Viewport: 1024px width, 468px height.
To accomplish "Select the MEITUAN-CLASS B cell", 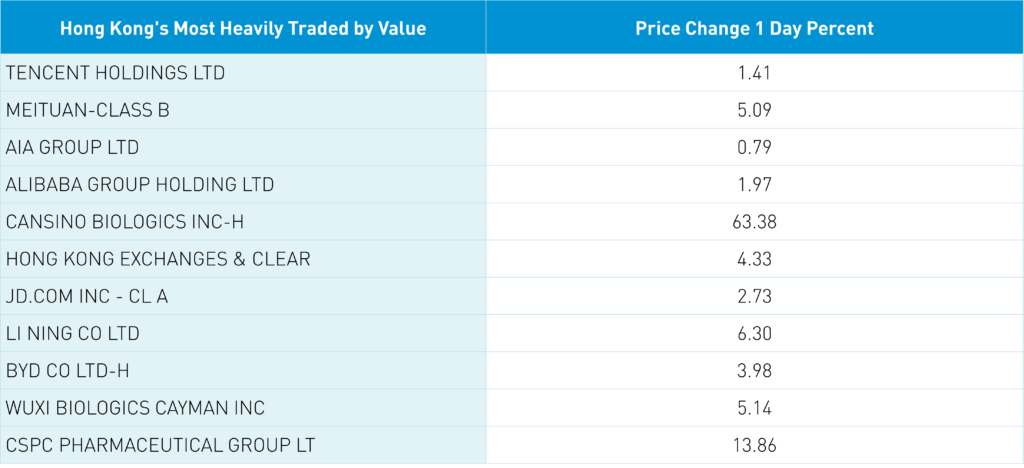I will (x=88, y=110).
